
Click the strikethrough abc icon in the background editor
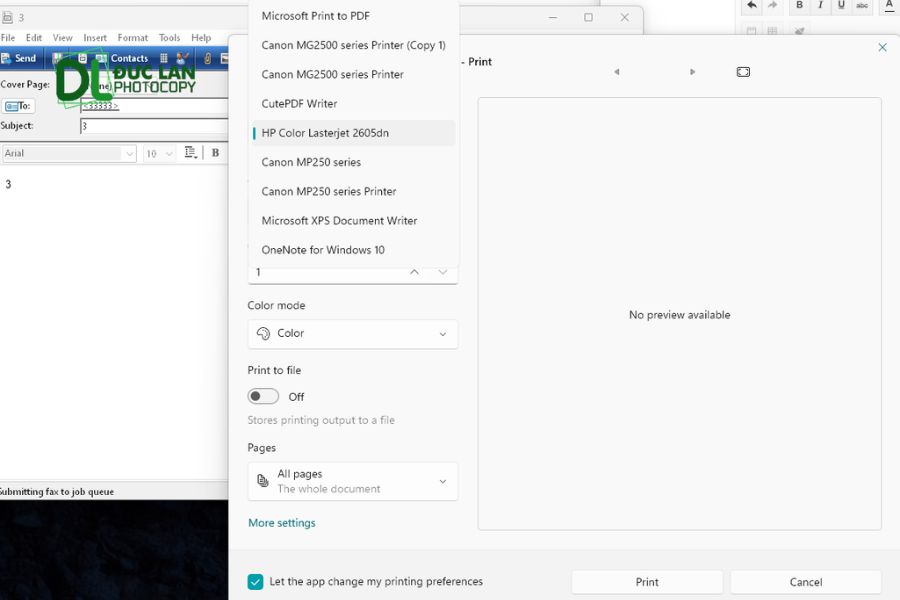(x=862, y=5)
